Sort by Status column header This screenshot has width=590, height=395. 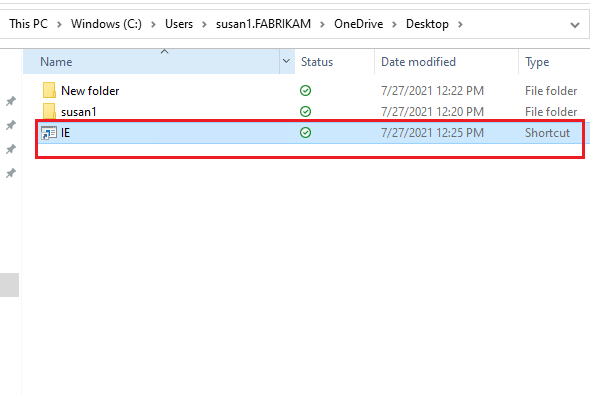click(334, 61)
